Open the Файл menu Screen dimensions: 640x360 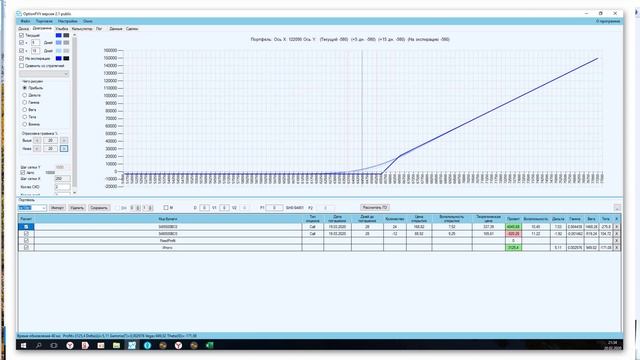[25, 21]
